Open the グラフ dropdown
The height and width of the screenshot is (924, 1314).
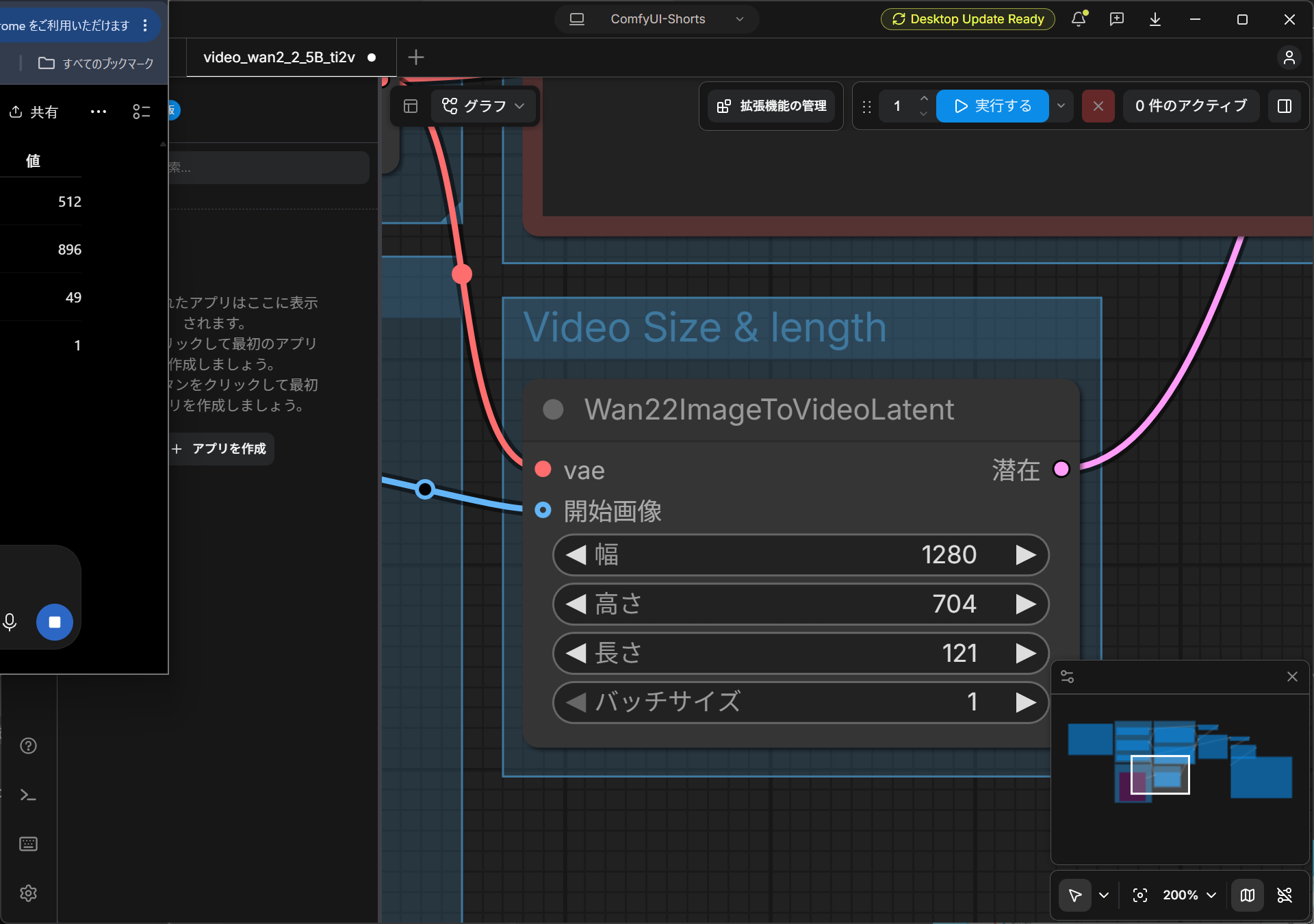pyautogui.click(x=483, y=106)
